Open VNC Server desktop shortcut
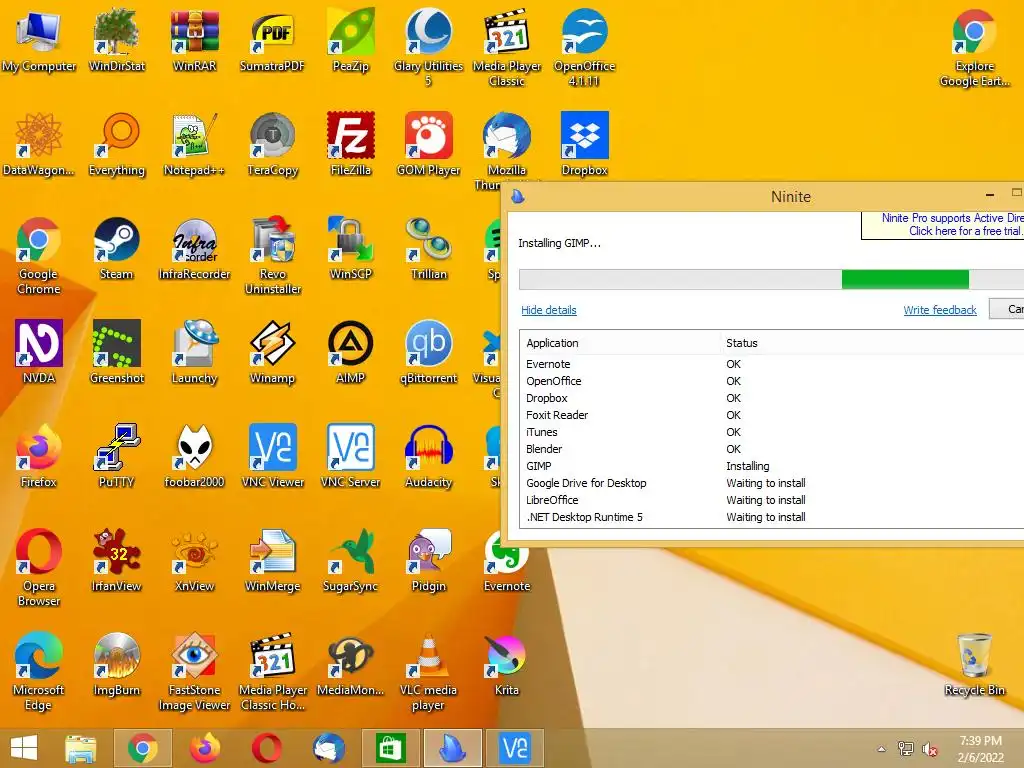This screenshot has height=768, width=1024. pyautogui.click(x=350, y=456)
